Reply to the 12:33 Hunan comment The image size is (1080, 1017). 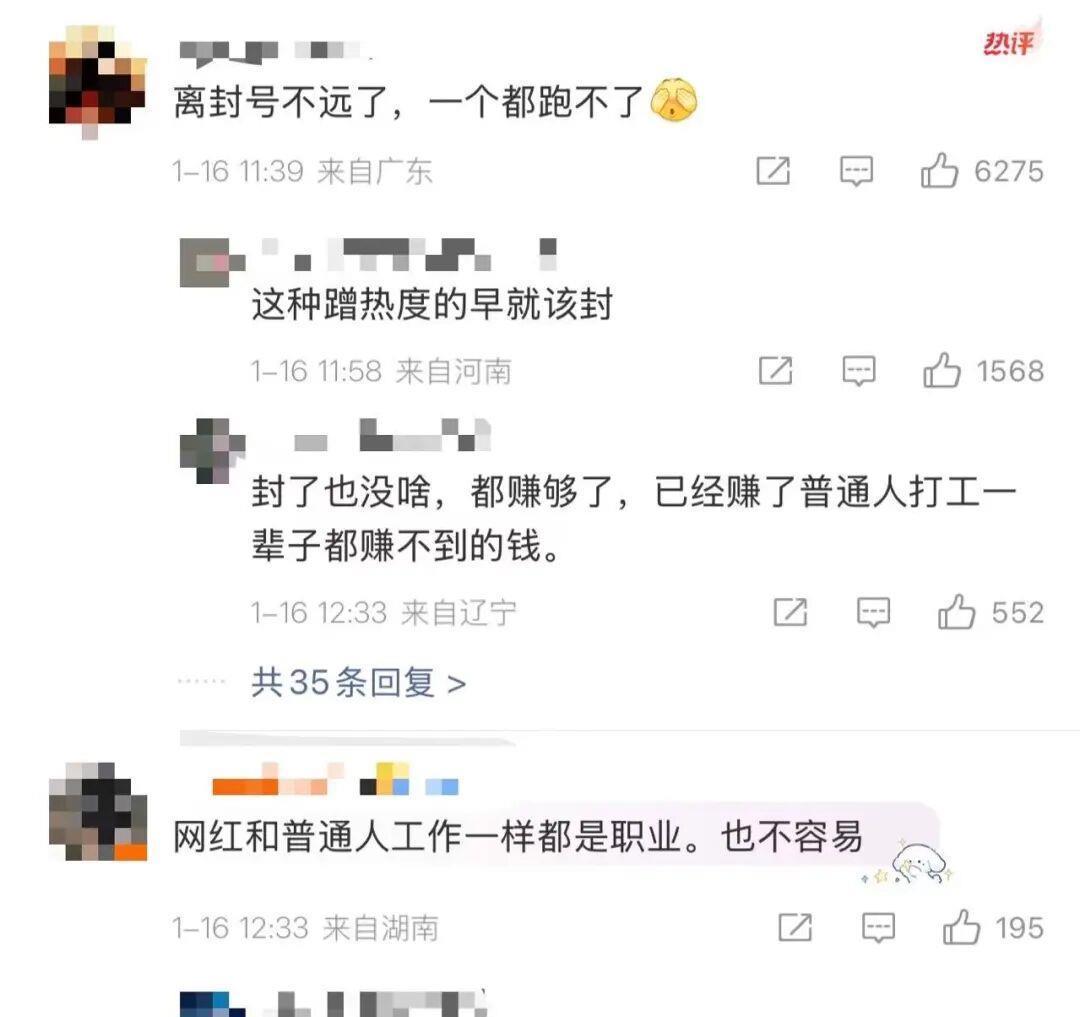(x=878, y=927)
